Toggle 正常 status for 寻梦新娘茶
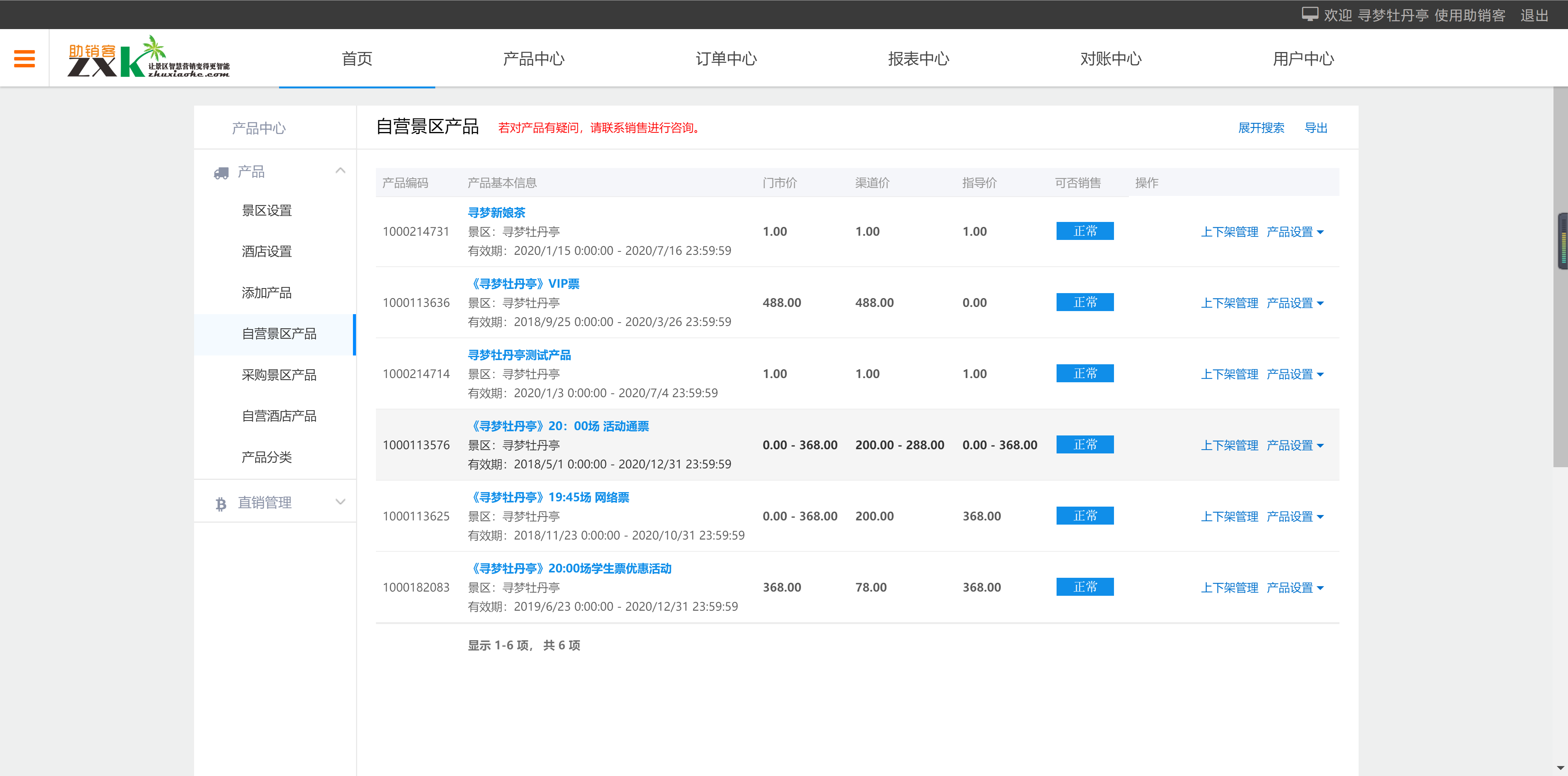The image size is (1568, 776). (1085, 231)
